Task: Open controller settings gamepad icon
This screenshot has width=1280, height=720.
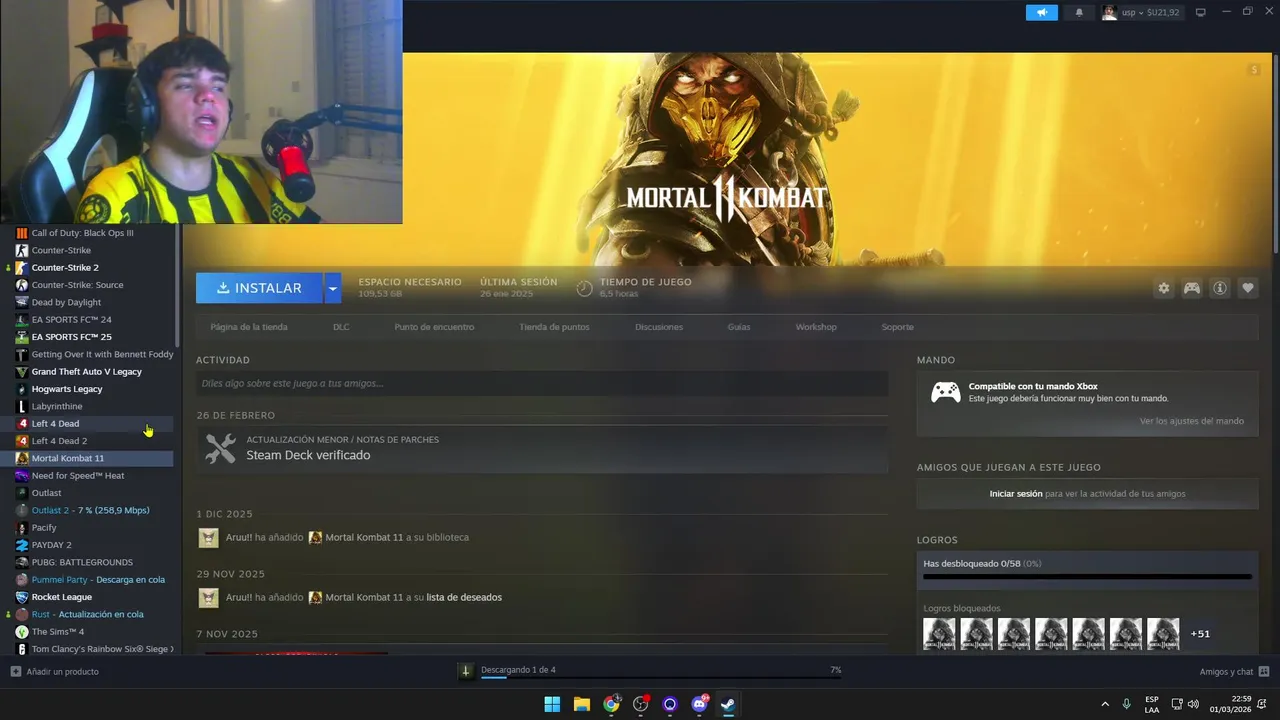Action: point(1192,288)
